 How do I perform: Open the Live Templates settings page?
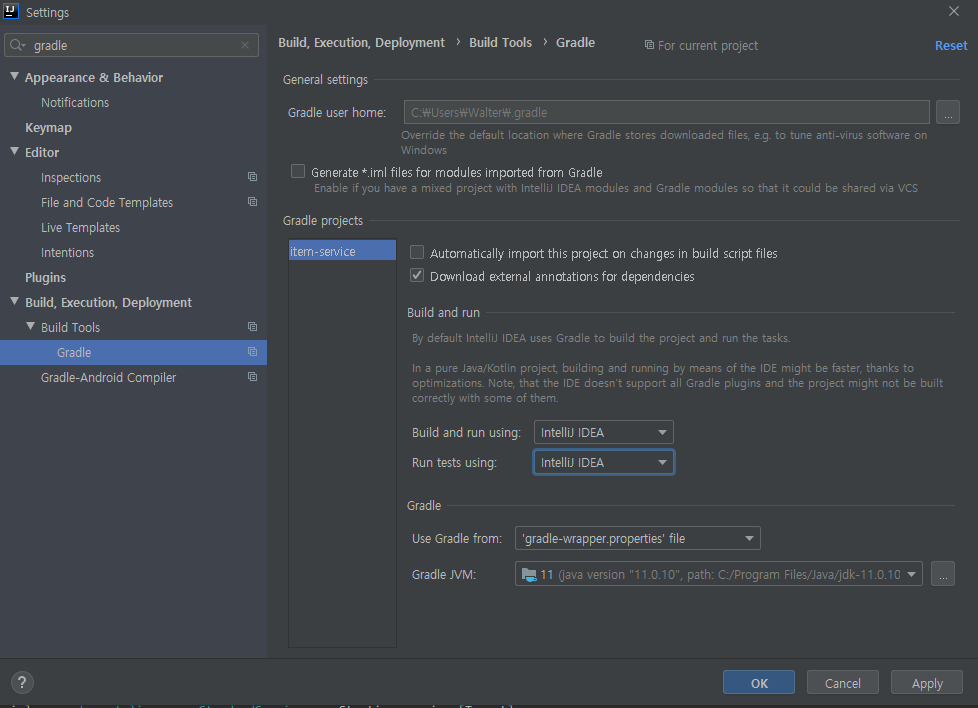(80, 227)
